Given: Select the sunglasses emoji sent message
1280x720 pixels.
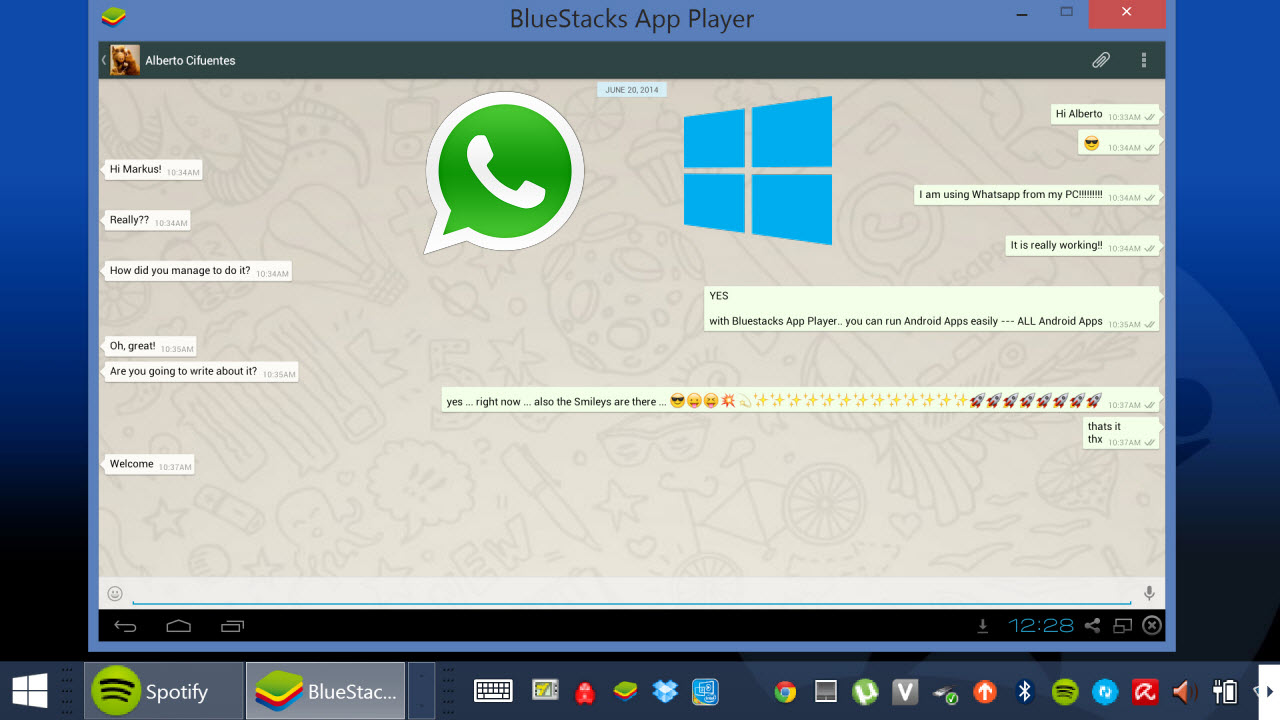Looking at the screenshot, I should click(1120, 145).
